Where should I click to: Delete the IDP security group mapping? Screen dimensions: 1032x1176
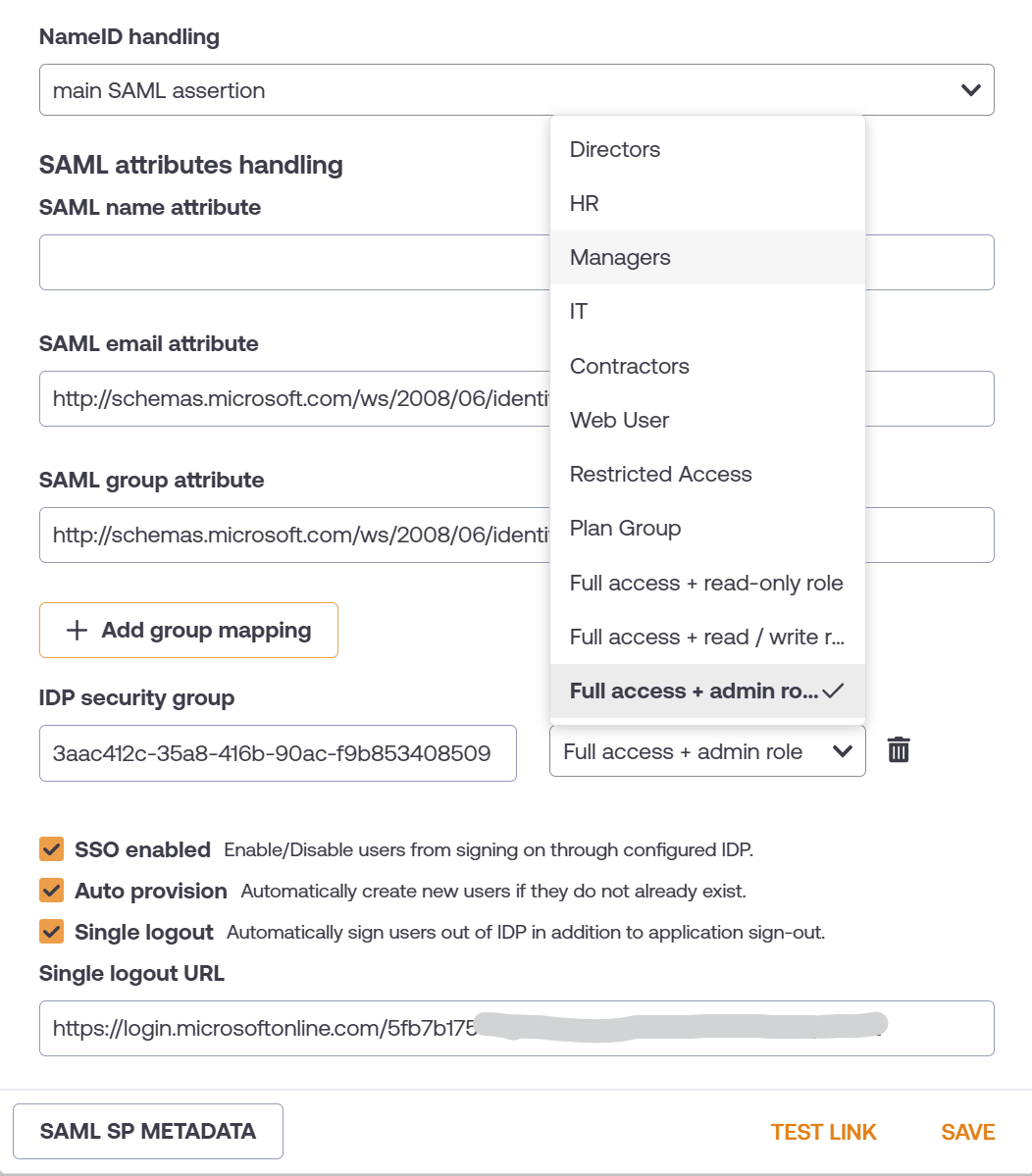[x=899, y=751]
